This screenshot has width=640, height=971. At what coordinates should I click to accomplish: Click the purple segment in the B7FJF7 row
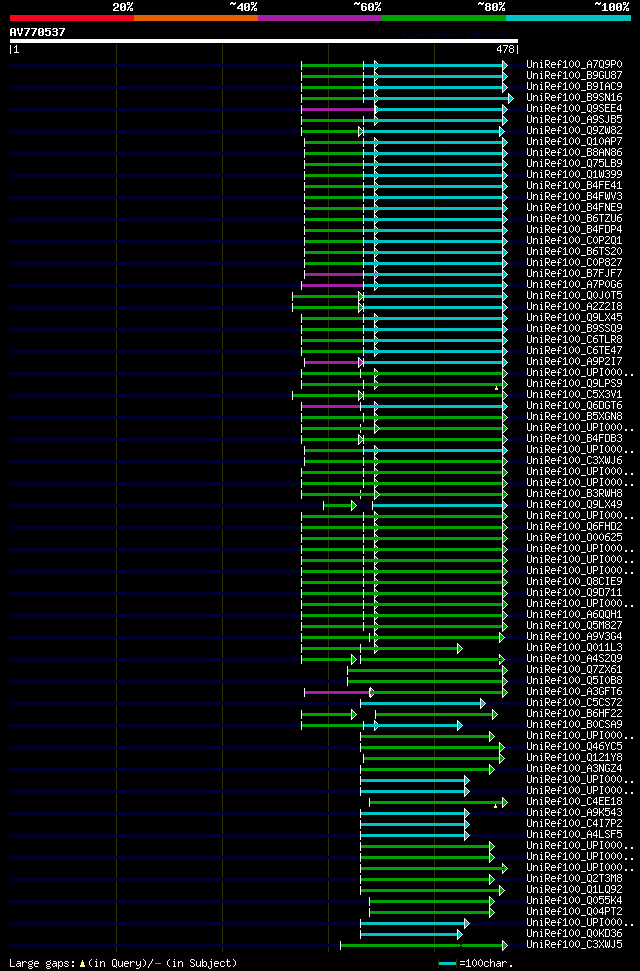tap(334, 274)
